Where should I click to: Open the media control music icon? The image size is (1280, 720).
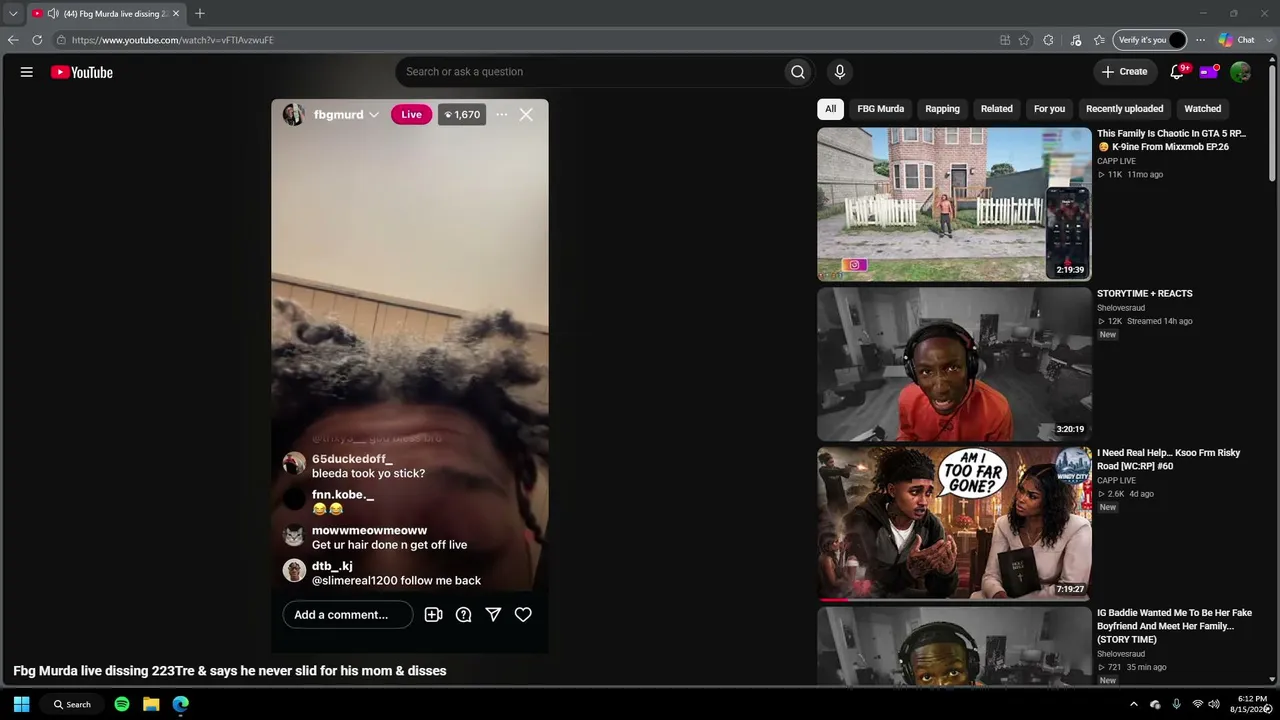1076,40
